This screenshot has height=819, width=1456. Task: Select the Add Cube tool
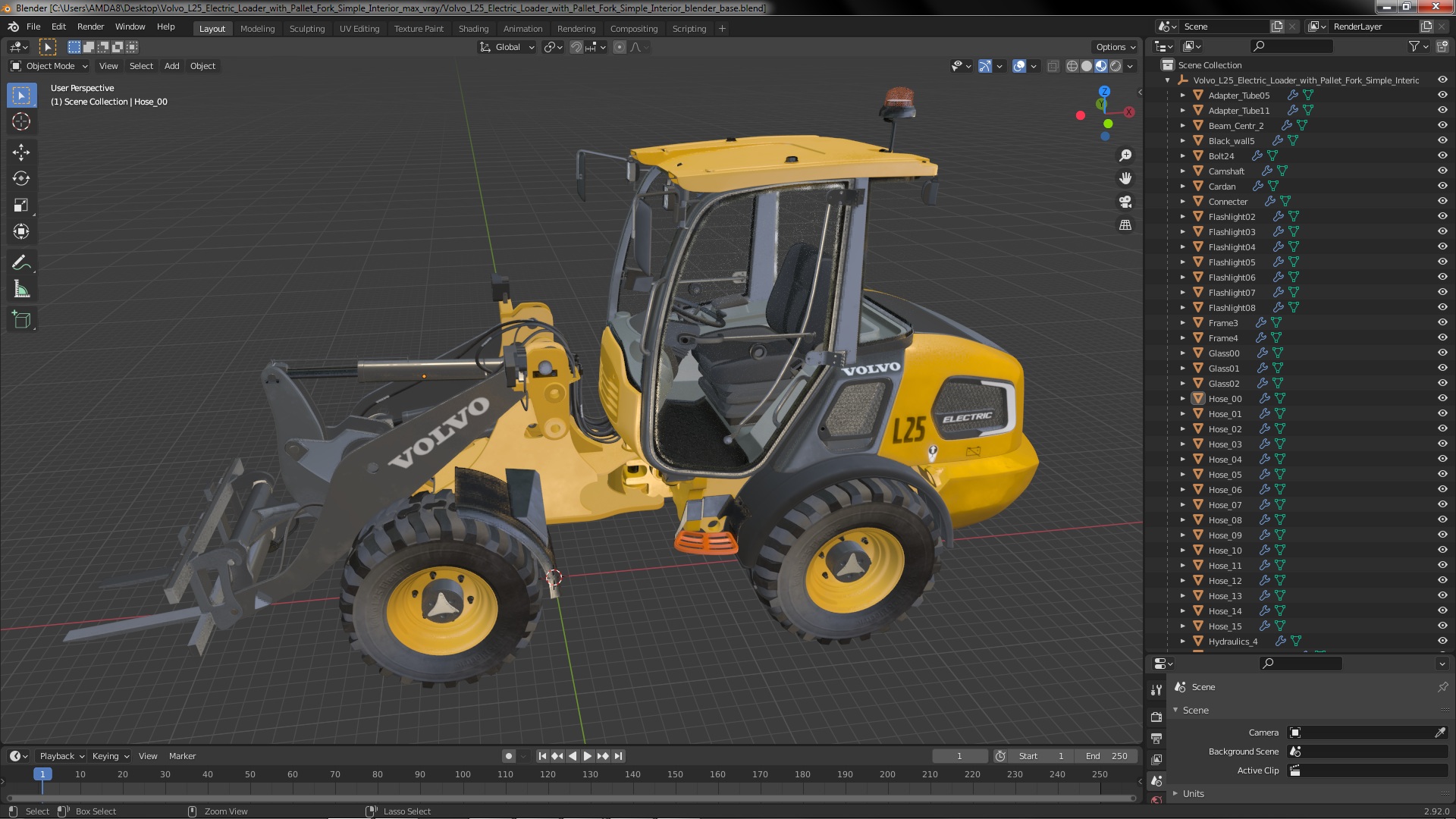click(21, 320)
